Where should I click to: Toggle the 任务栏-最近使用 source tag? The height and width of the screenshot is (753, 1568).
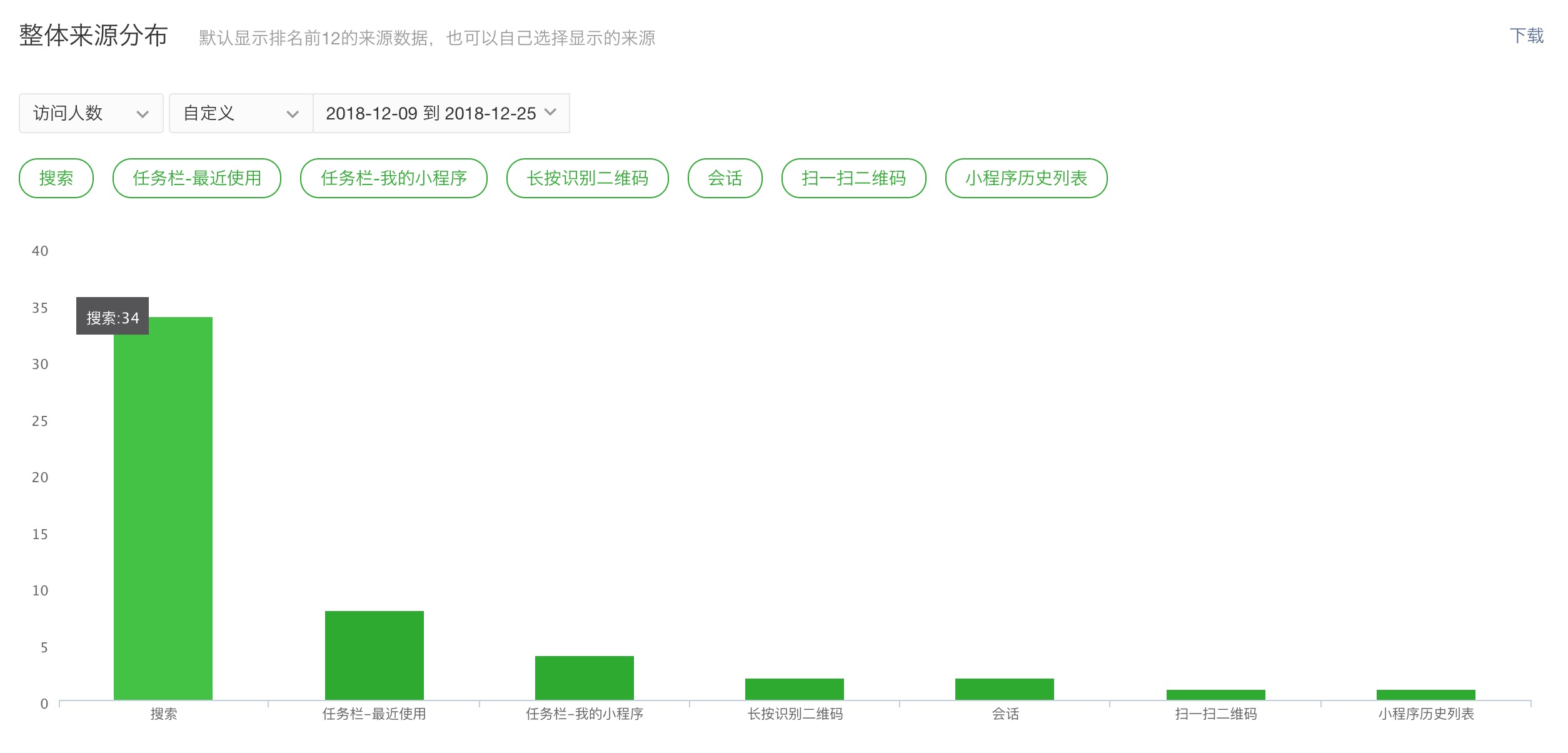197,178
